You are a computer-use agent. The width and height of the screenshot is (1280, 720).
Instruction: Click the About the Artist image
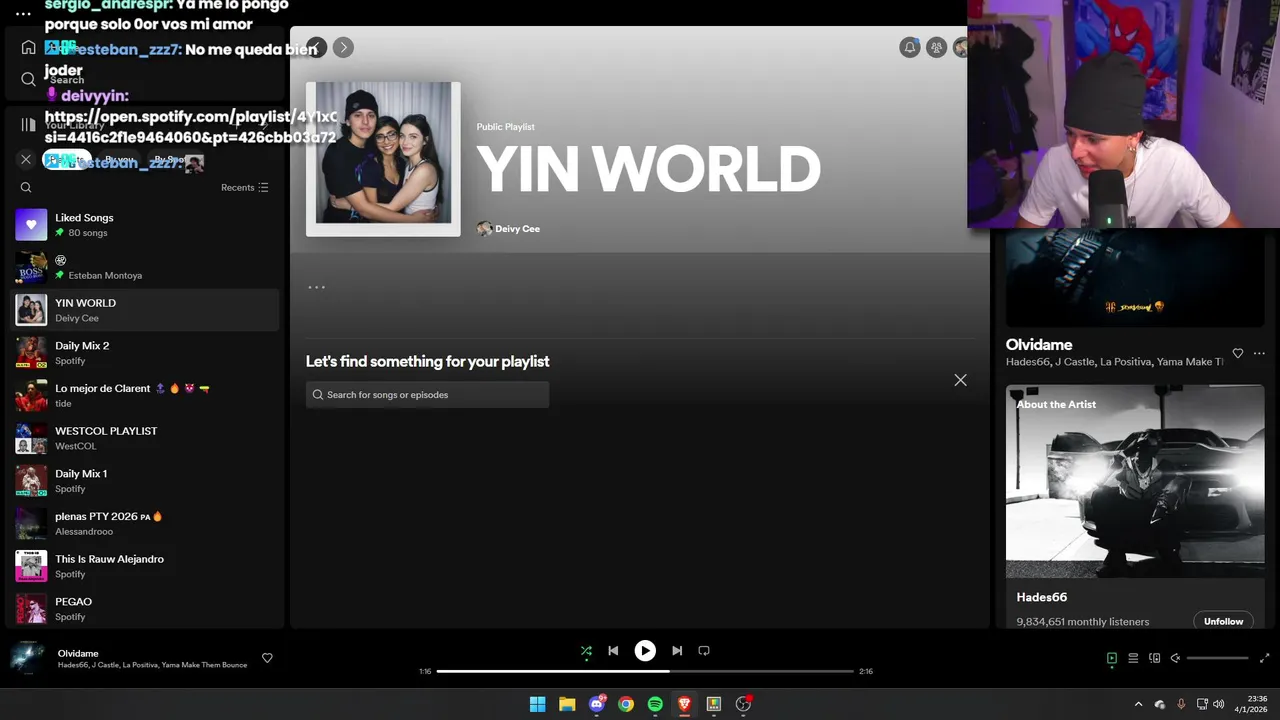[1135, 481]
